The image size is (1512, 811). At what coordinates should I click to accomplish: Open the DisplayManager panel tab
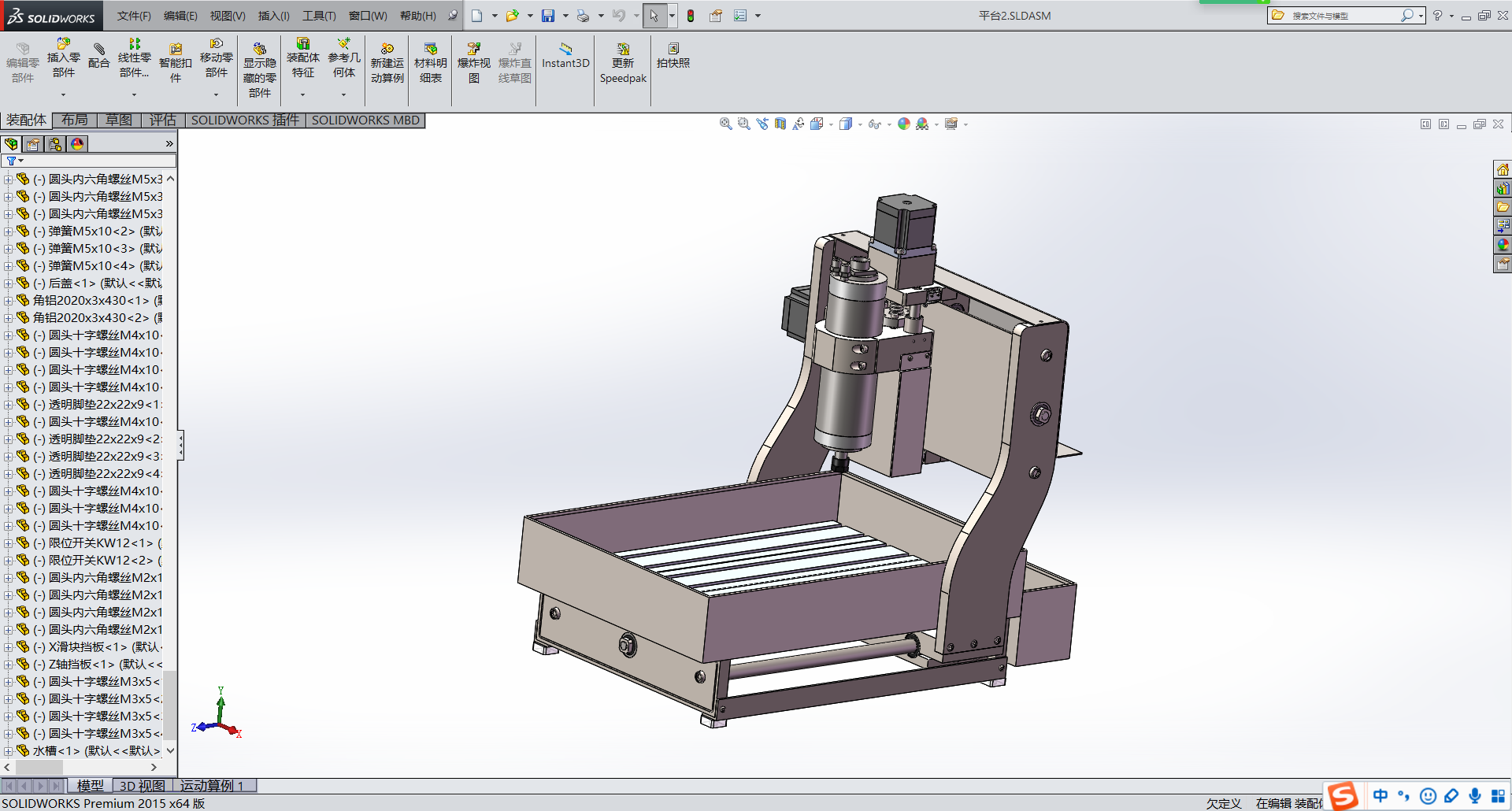pyautogui.click(x=77, y=144)
